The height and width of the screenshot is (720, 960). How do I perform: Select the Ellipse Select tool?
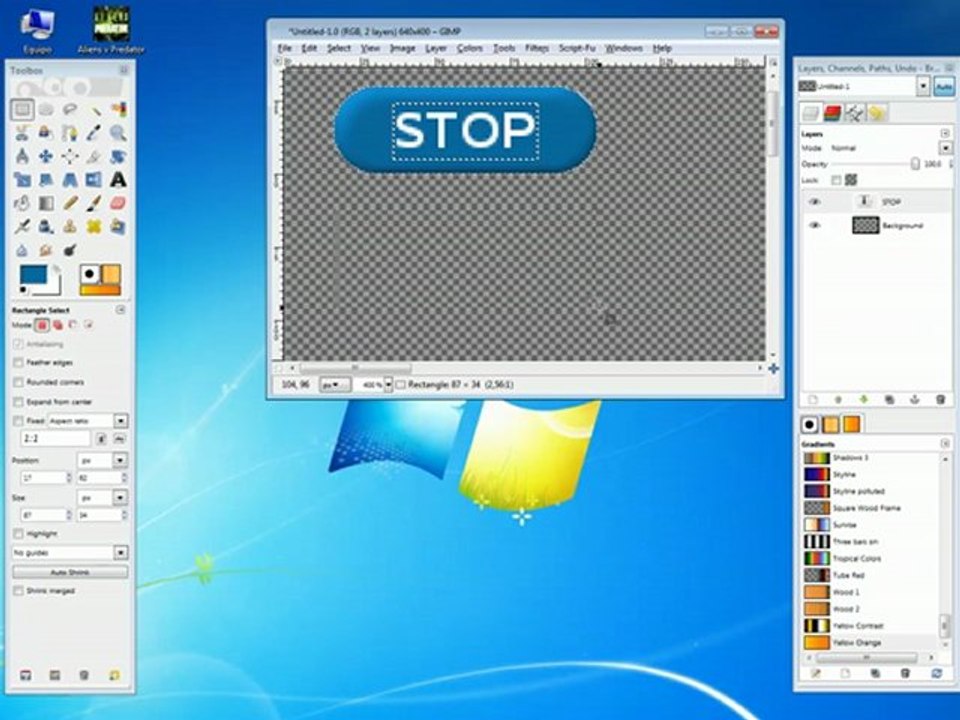[x=47, y=110]
